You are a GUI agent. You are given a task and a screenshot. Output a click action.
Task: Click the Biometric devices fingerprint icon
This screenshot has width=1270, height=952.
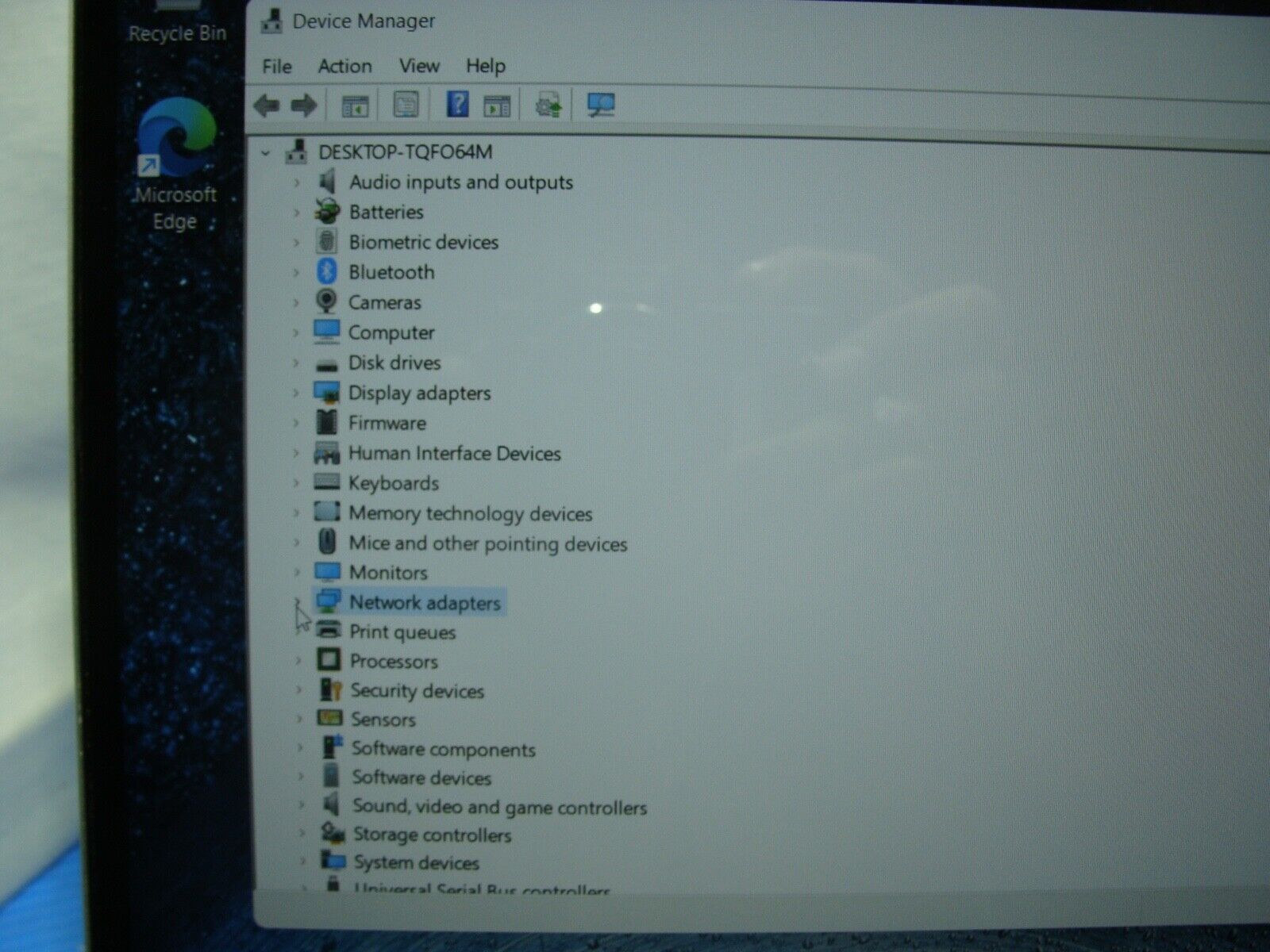326,241
